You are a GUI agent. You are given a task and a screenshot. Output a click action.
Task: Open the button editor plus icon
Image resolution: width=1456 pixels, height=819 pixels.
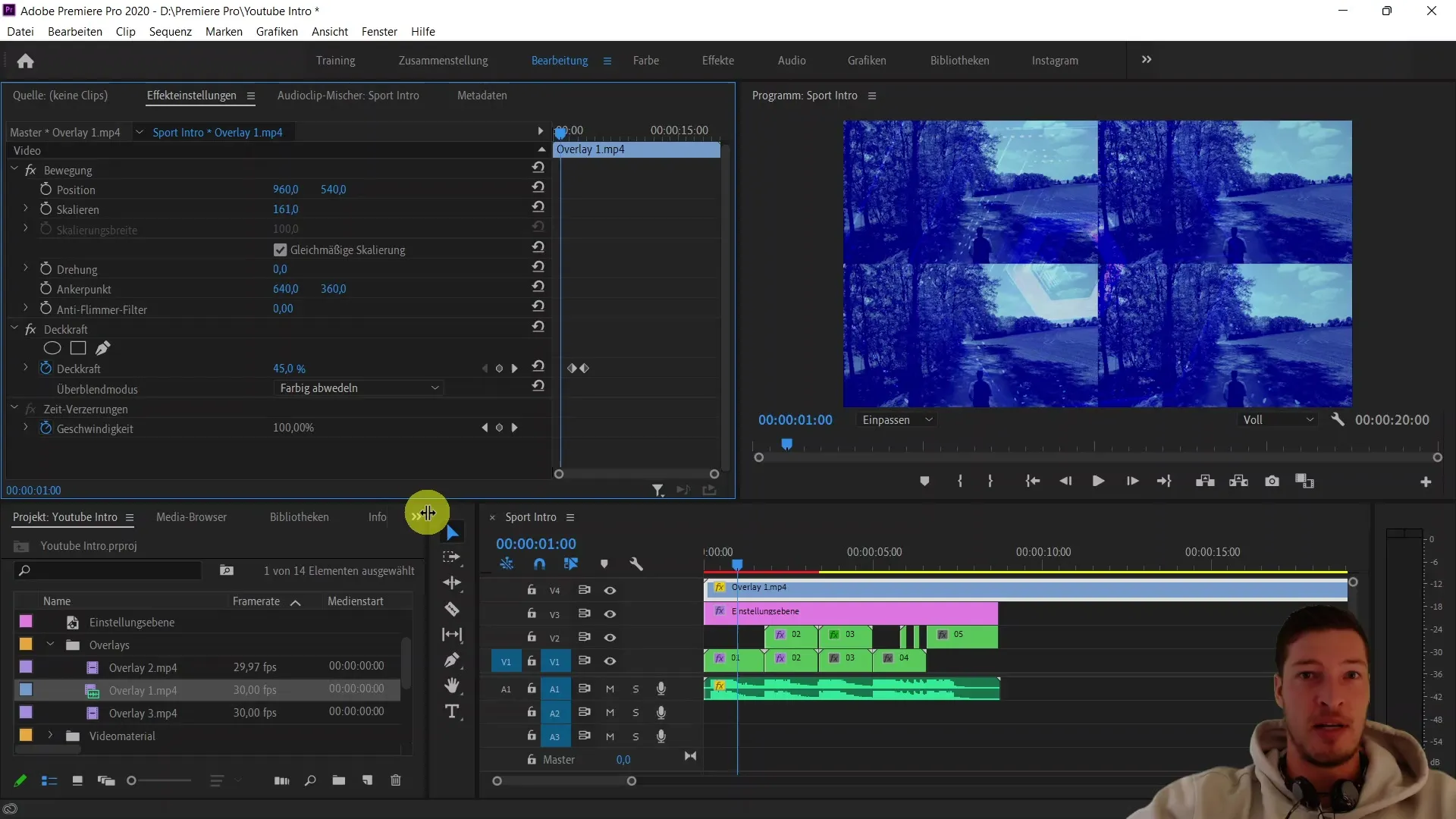click(1426, 482)
